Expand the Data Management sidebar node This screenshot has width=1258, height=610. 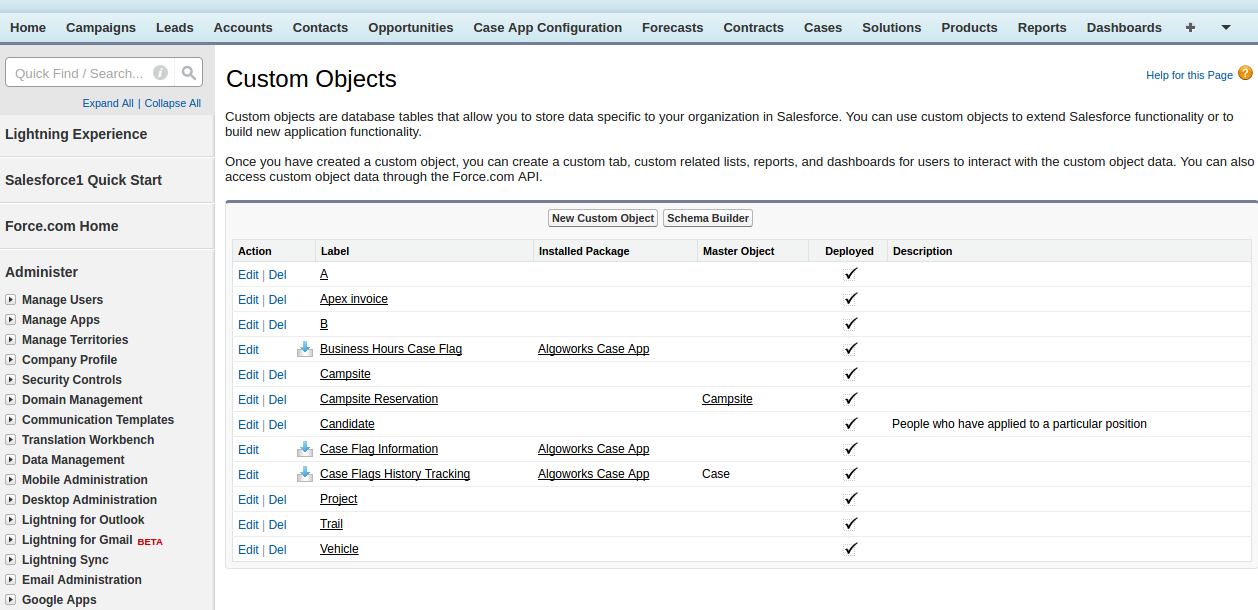[10, 460]
